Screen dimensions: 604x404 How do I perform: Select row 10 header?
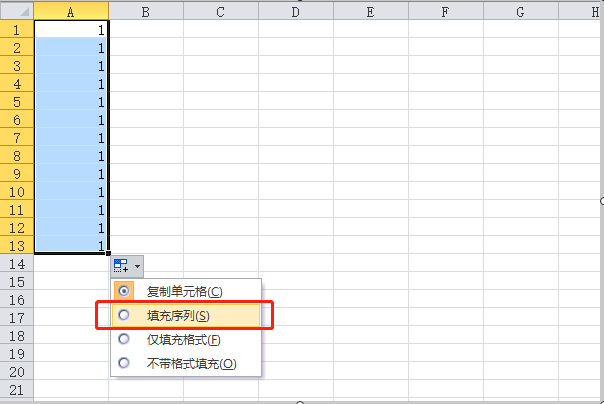coord(17,191)
